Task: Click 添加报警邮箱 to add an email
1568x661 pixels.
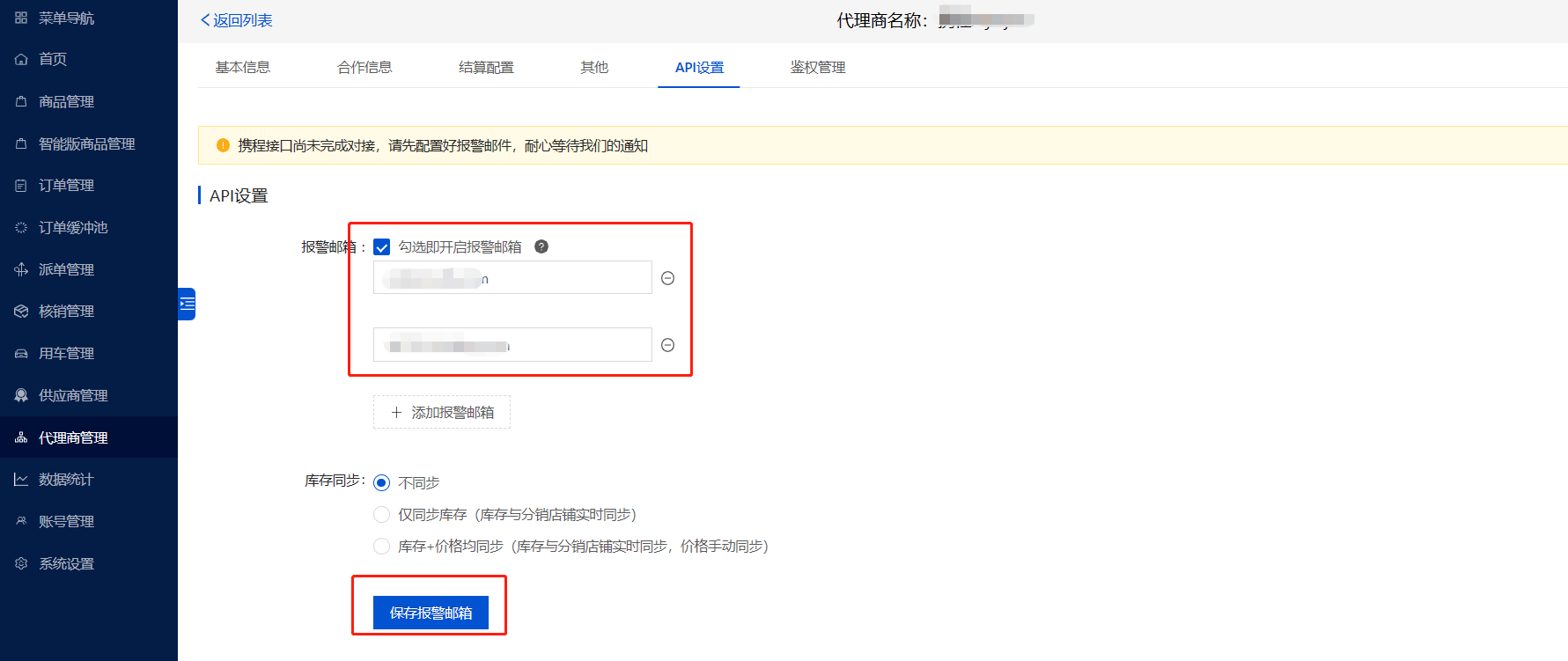Action: click(x=442, y=412)
